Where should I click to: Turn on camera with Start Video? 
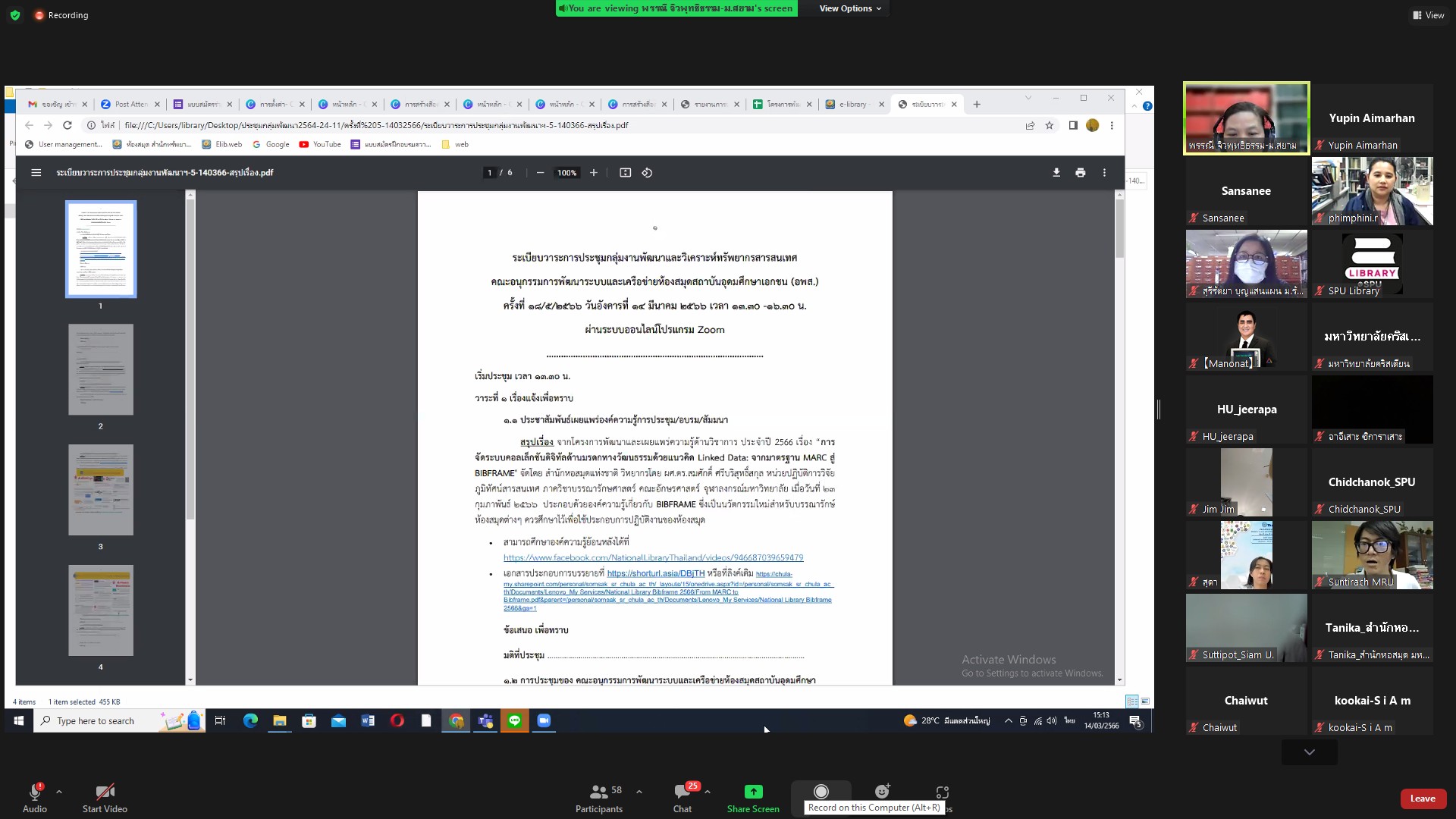pyautogui.click(x=105, y=792)
